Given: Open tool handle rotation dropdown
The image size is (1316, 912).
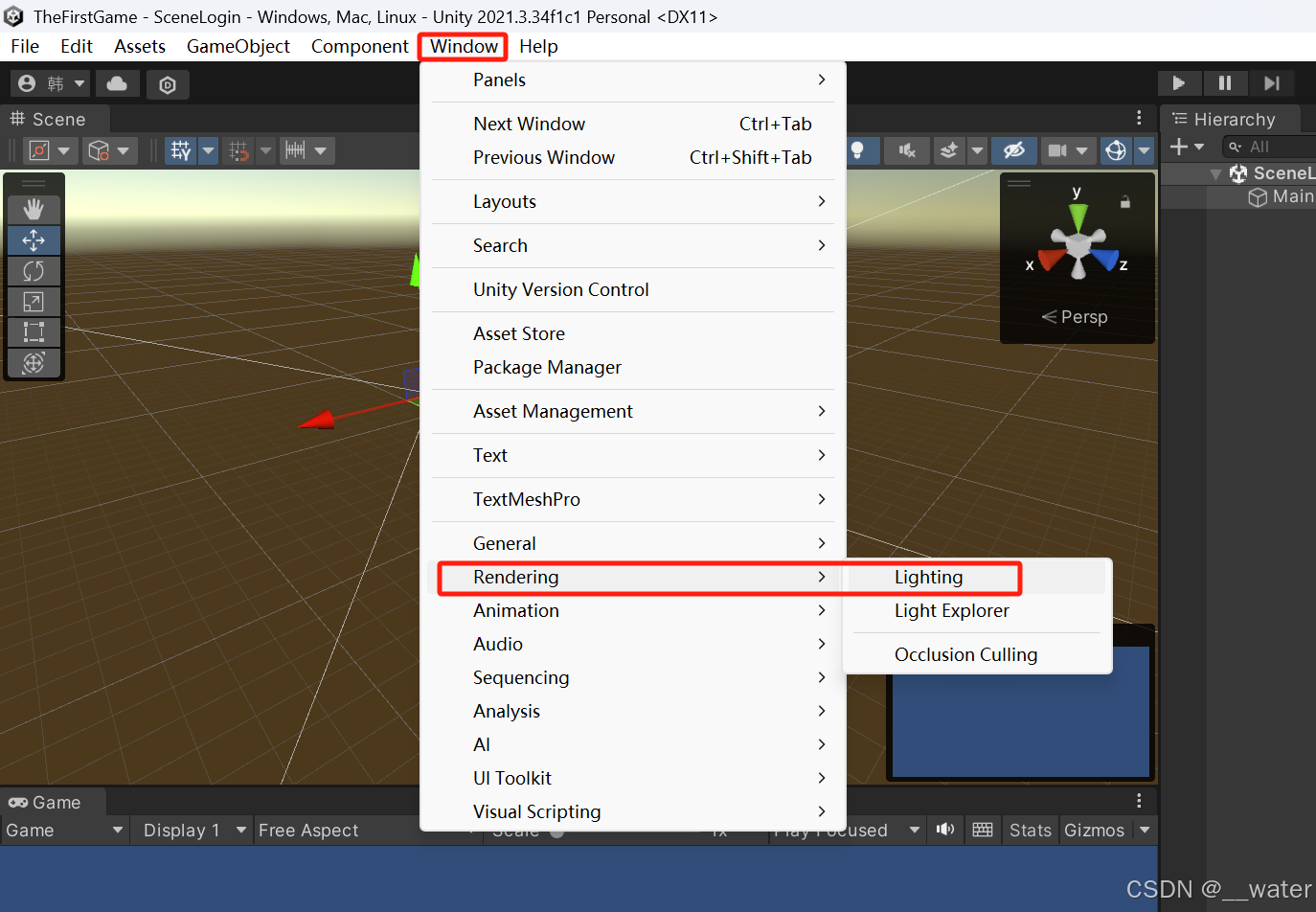Looking at the screenshot, I should coord(110,150).
